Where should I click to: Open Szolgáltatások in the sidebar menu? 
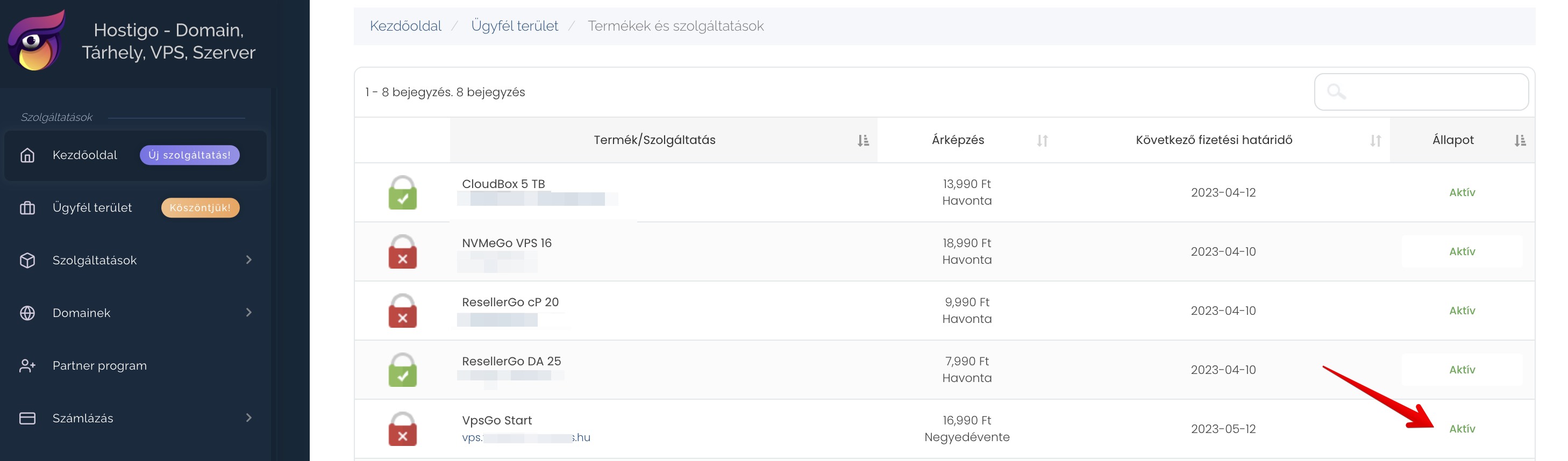coord(94,260)
